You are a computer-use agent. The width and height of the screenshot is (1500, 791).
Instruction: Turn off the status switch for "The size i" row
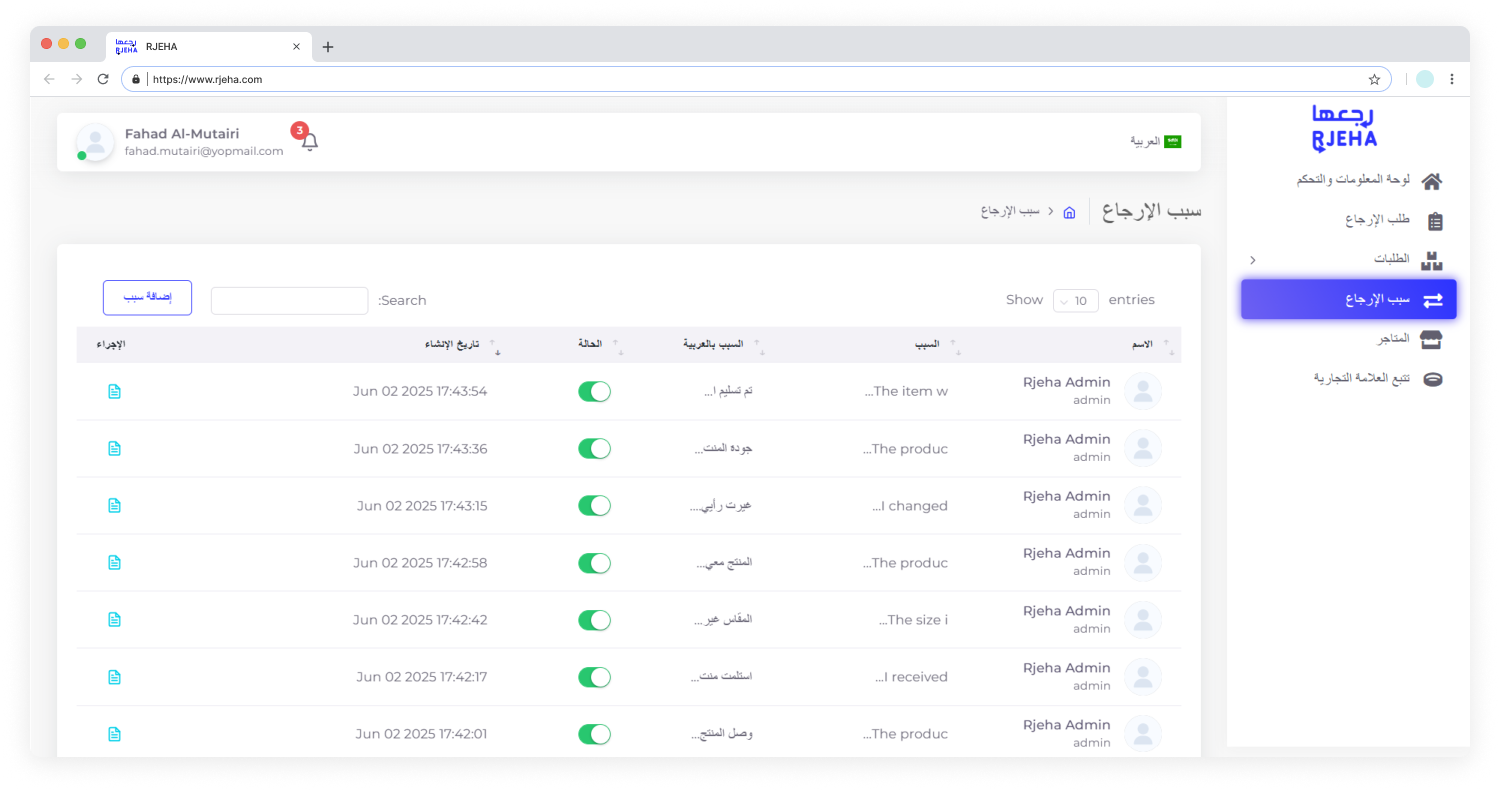coord(594,620)
